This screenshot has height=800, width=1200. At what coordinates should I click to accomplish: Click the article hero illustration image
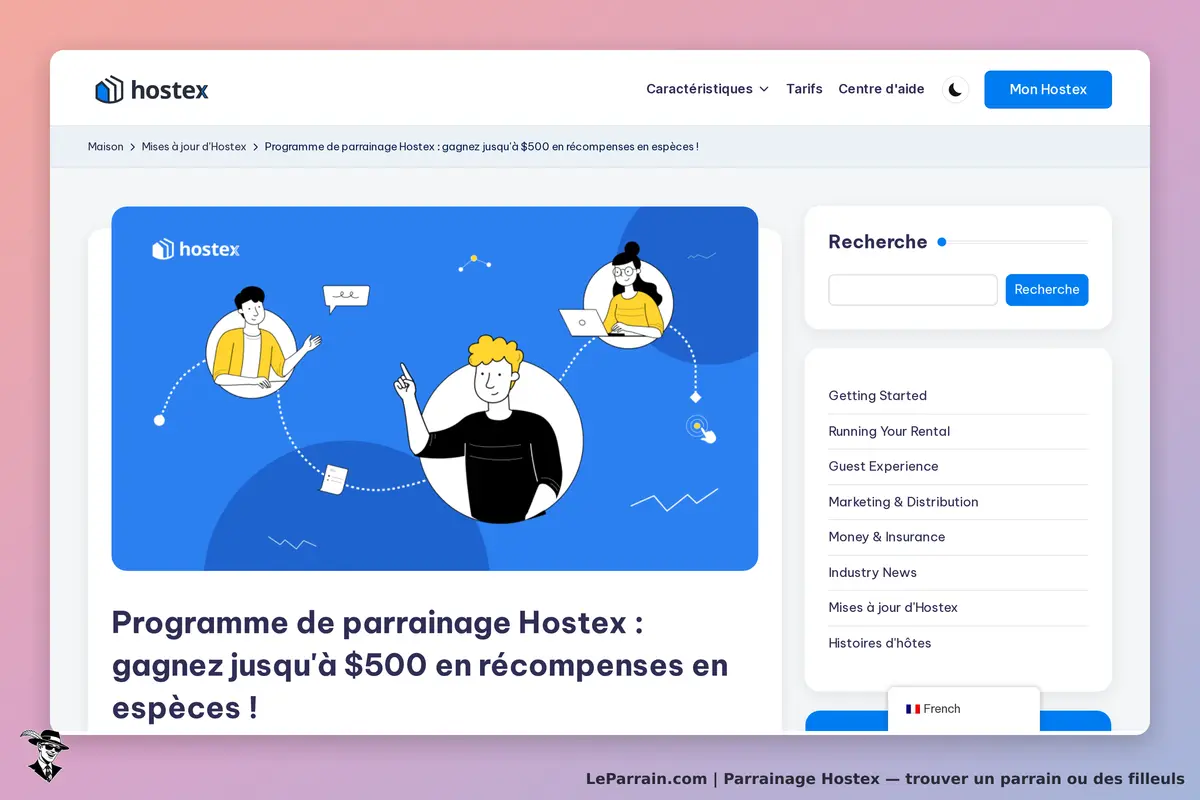(434, 389)
